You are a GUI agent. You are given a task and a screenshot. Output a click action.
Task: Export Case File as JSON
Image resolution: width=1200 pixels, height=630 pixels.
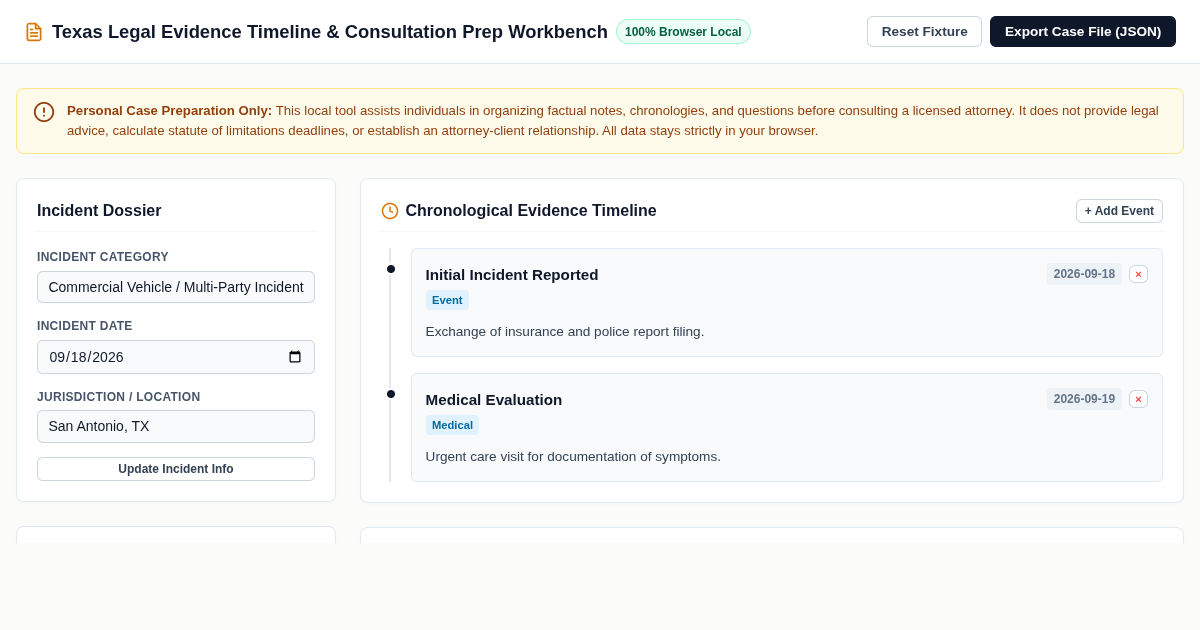pyautogui.click(x=1083, y=31)
